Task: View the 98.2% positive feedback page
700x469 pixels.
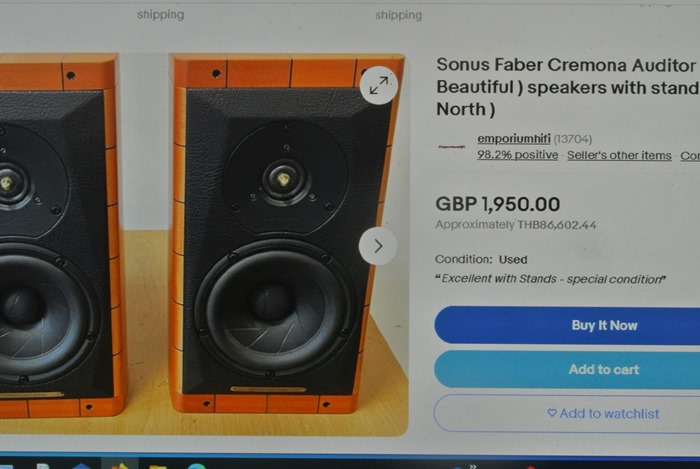Action: pos(517,155)
